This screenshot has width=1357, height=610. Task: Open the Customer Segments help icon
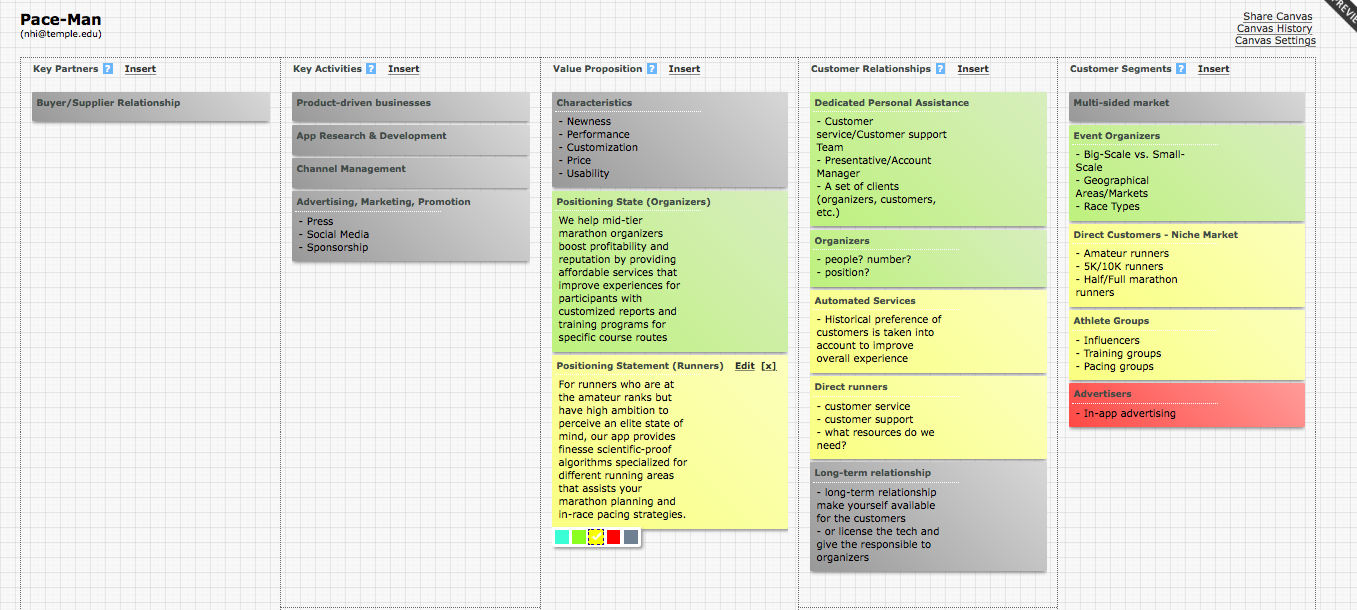point(1181,69)
